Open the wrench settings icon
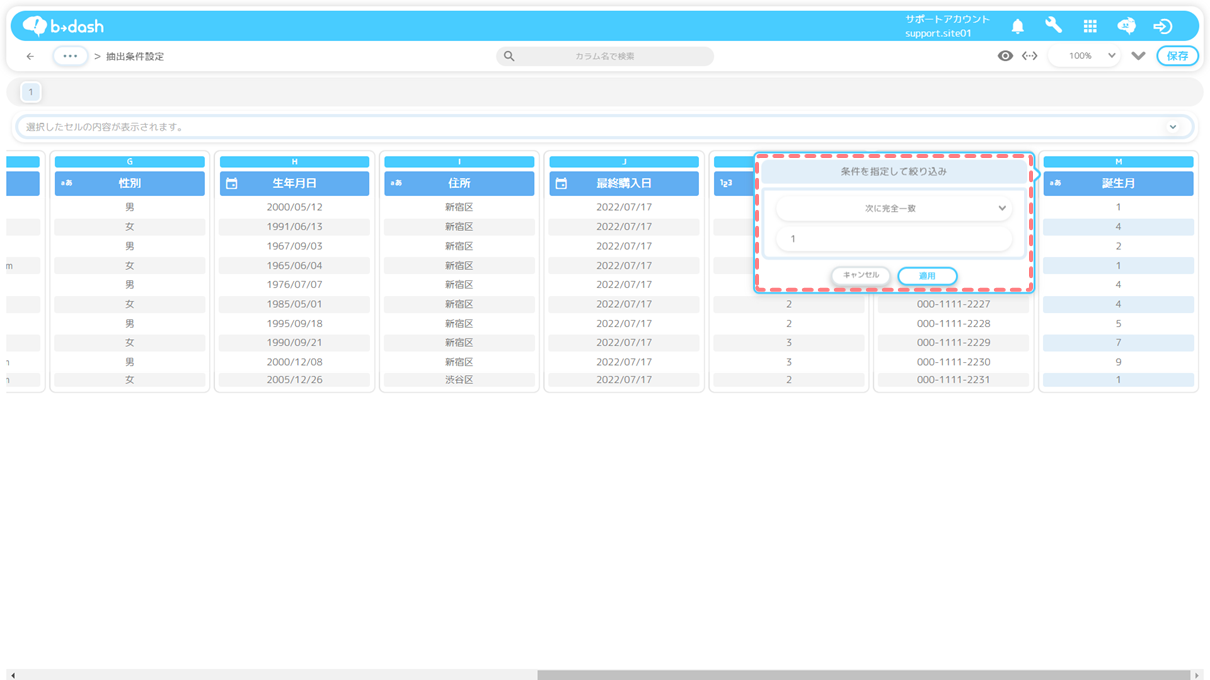 coord(1053,26)
